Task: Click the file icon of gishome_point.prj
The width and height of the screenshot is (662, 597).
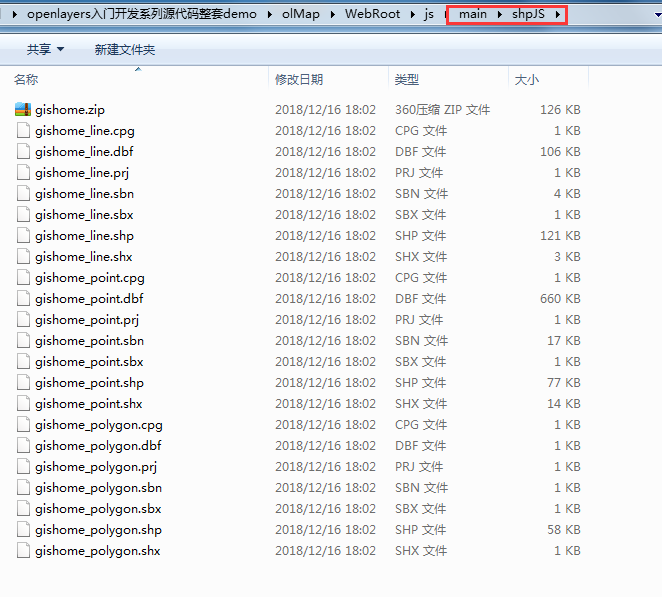Action: (x=23, y=320)
